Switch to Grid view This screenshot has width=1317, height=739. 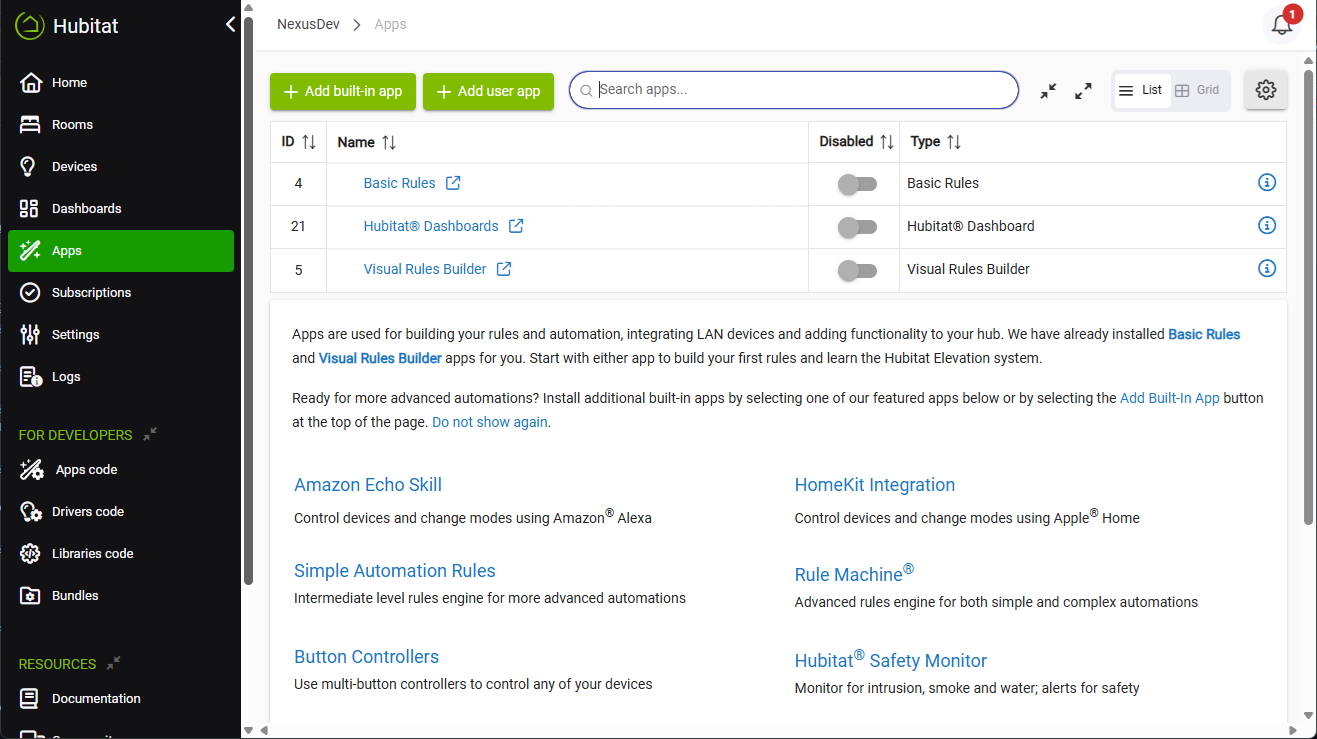point(1197,90)
